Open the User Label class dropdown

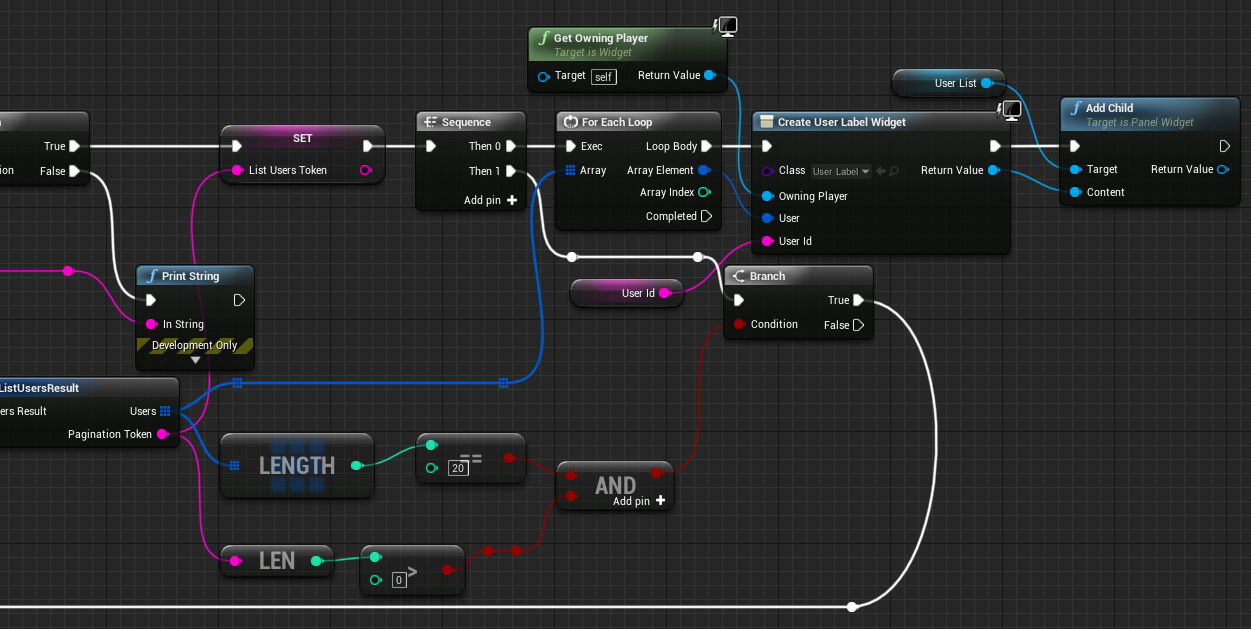coord(840,171)
